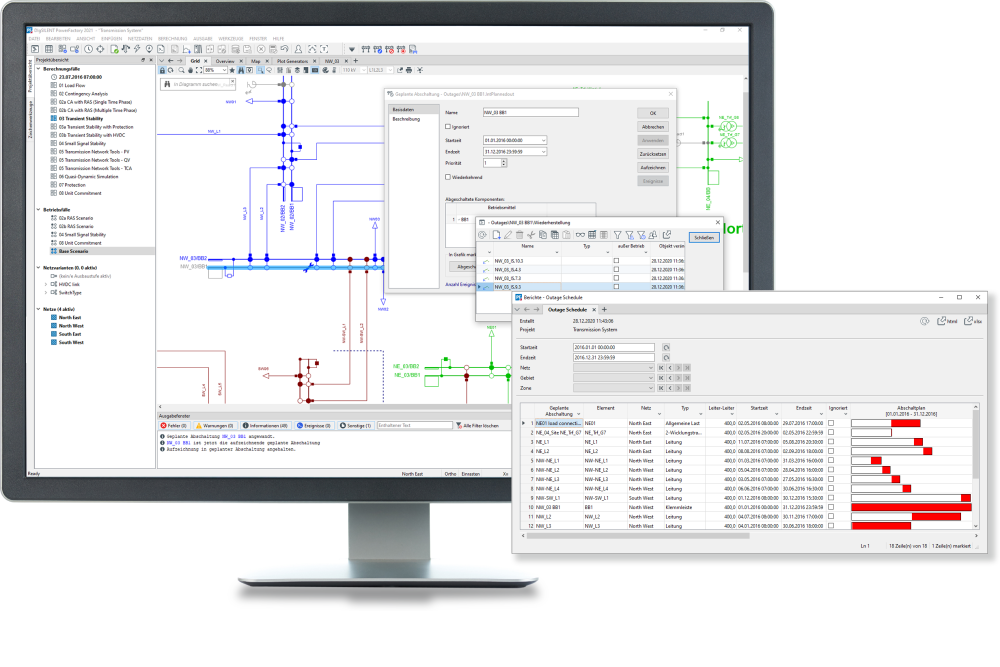Open the data manager table icon in main toolbar
The width and height of the screenshot is (1000, 667).
click(48, 49)
